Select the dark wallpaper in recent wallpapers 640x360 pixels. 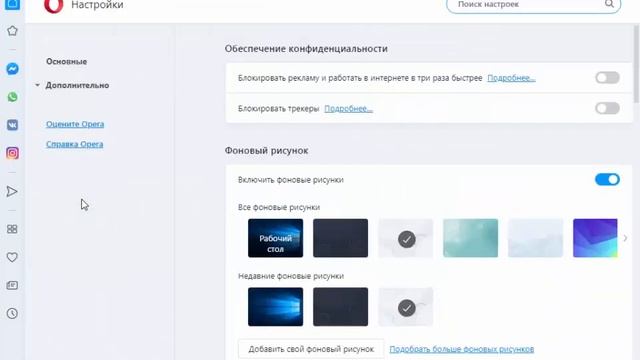tap(340, 307)
